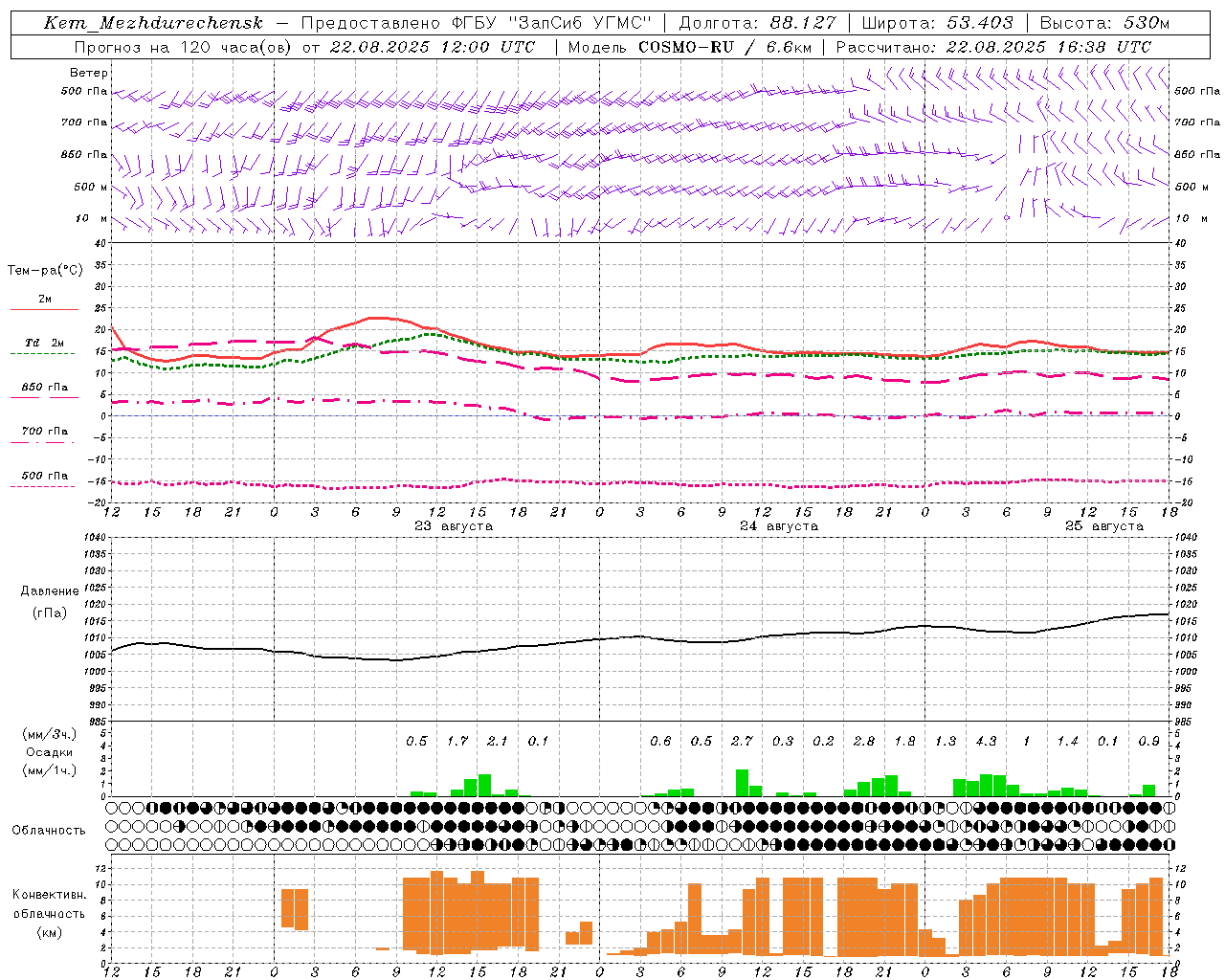Click the Осадки precipitation label
The image size is (1225, 980).
[50, 752]
